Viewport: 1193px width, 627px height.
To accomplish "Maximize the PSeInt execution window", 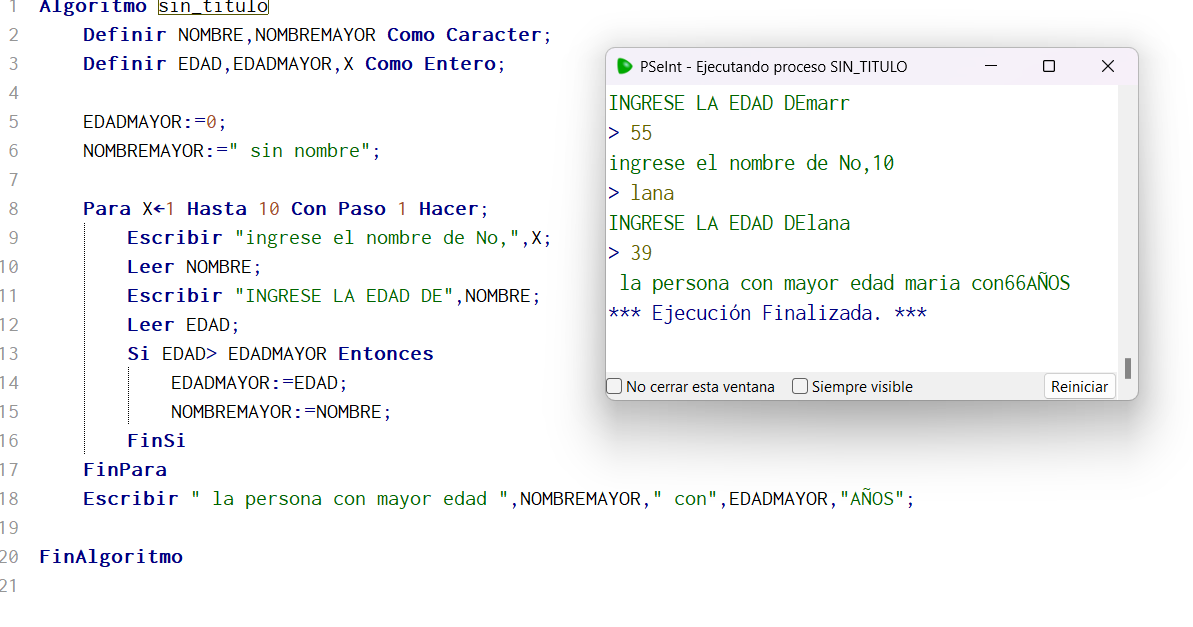I will (x=1048, y=66).
